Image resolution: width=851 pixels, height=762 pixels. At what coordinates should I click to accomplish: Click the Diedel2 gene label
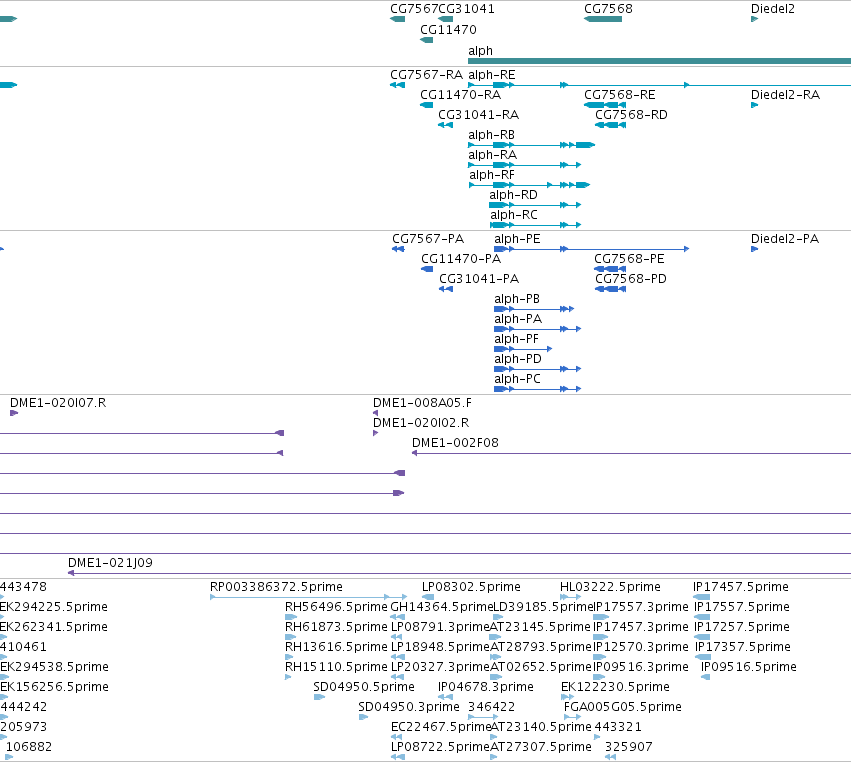tap(772, 9)
